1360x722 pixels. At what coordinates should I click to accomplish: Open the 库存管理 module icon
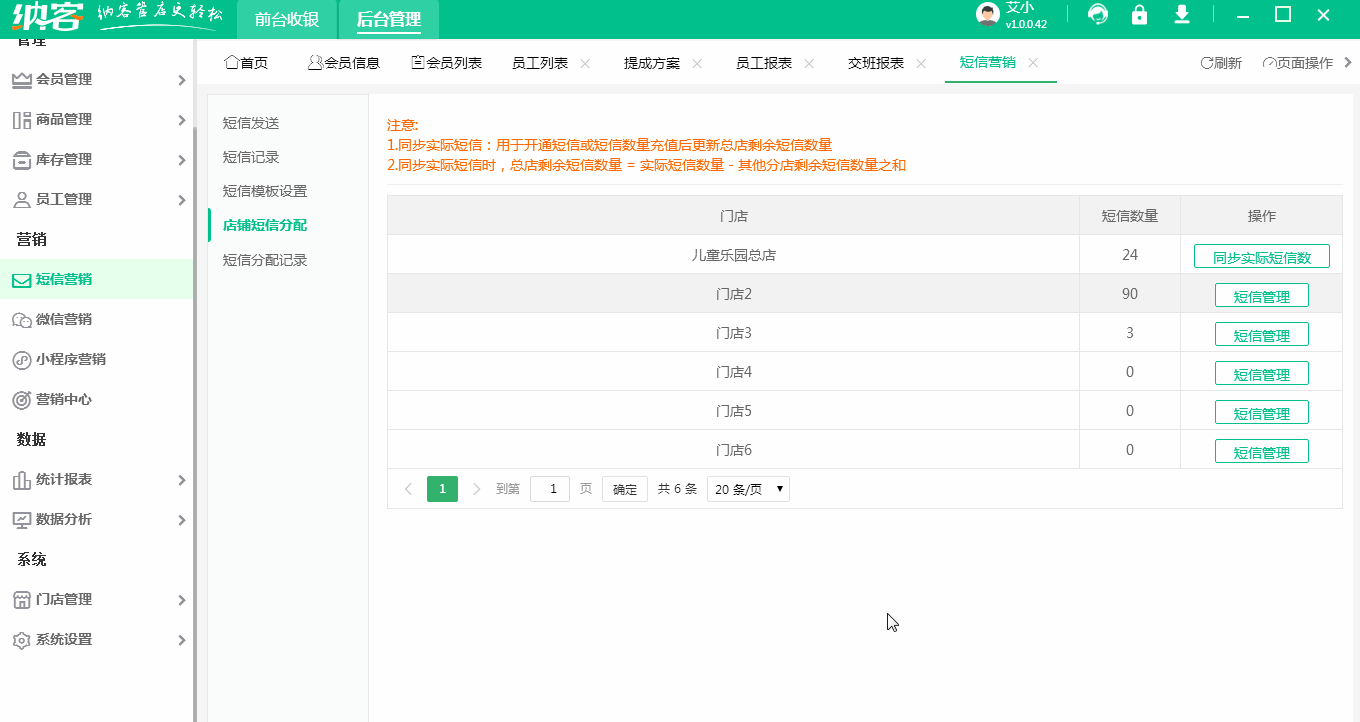pos(22,158)
